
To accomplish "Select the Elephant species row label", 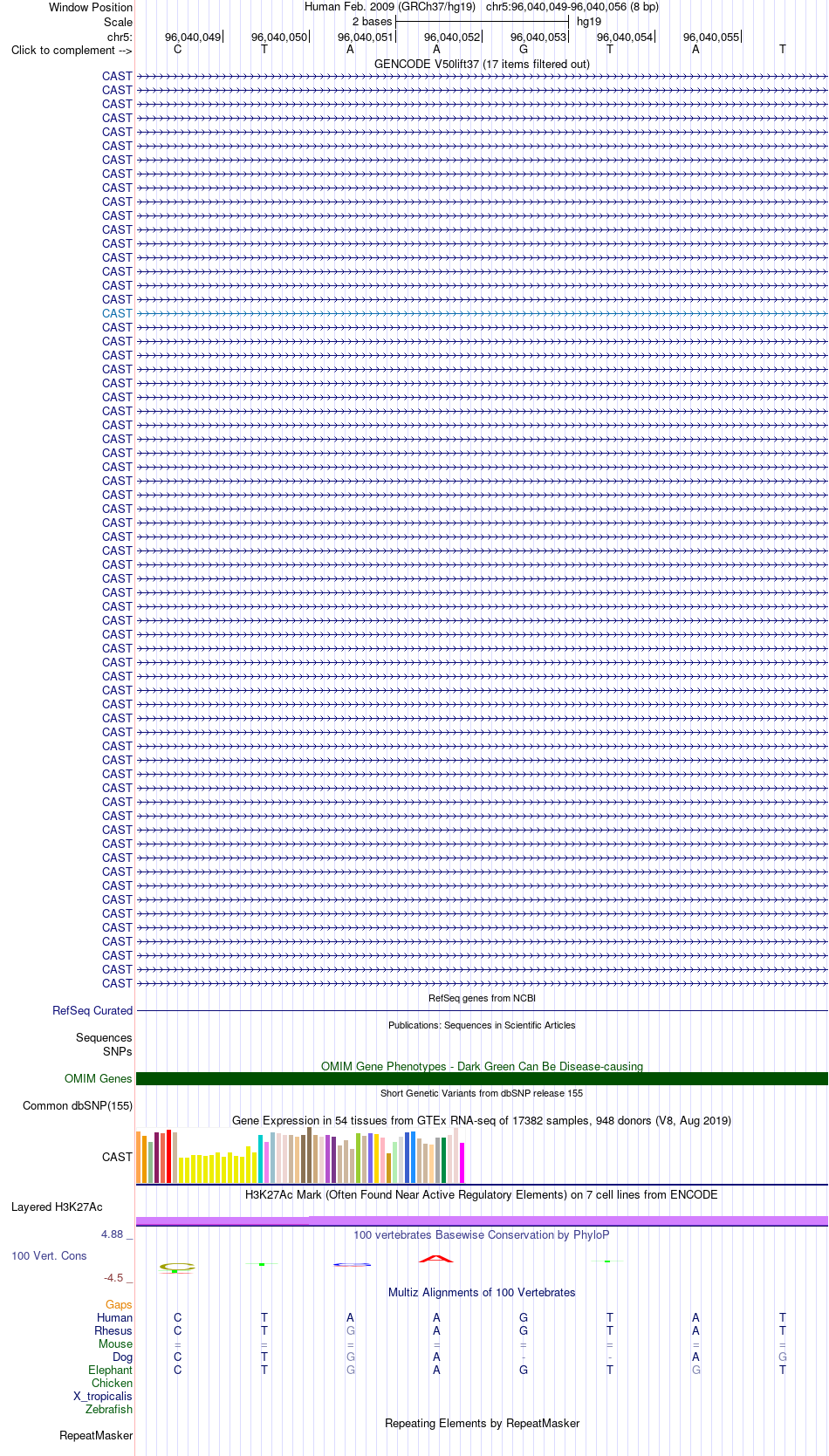I will [x=110, y=1370].
